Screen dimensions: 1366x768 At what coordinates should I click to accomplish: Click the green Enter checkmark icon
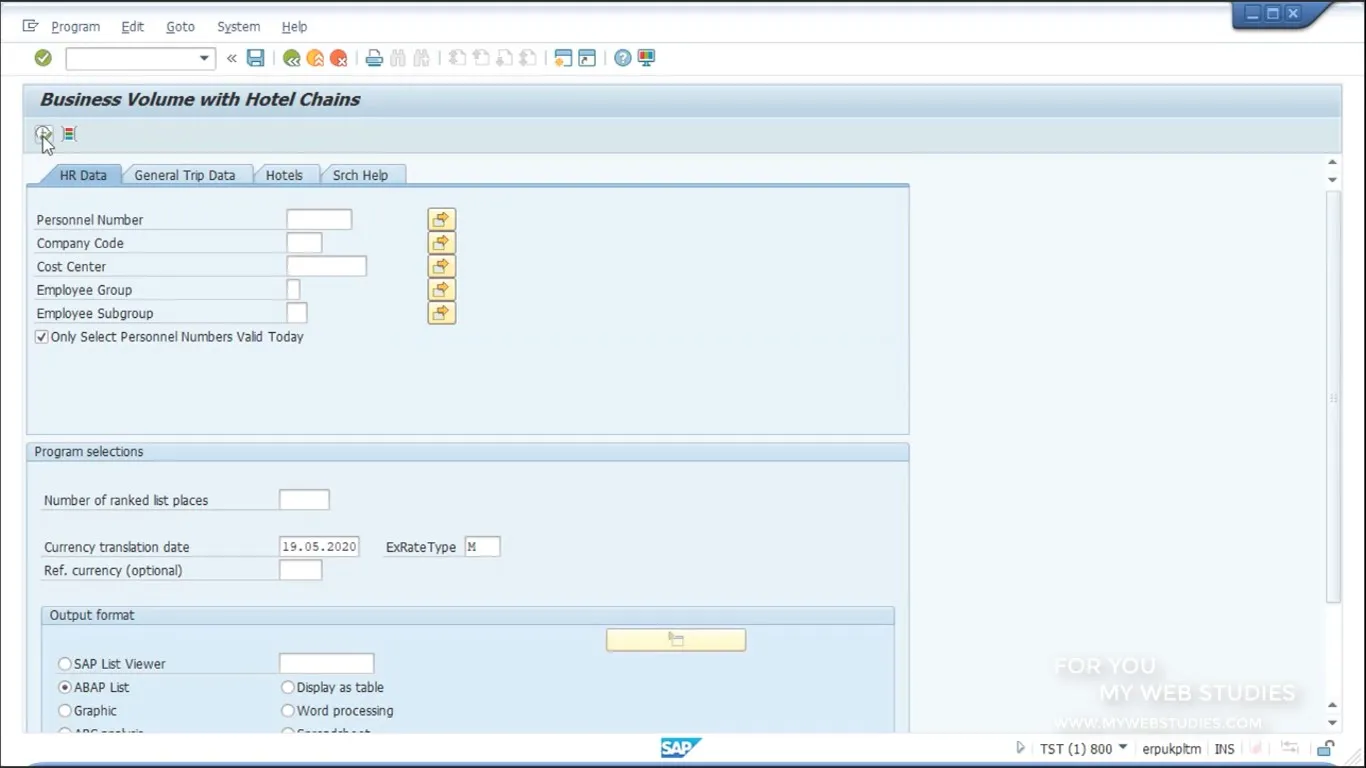[43, 58]
